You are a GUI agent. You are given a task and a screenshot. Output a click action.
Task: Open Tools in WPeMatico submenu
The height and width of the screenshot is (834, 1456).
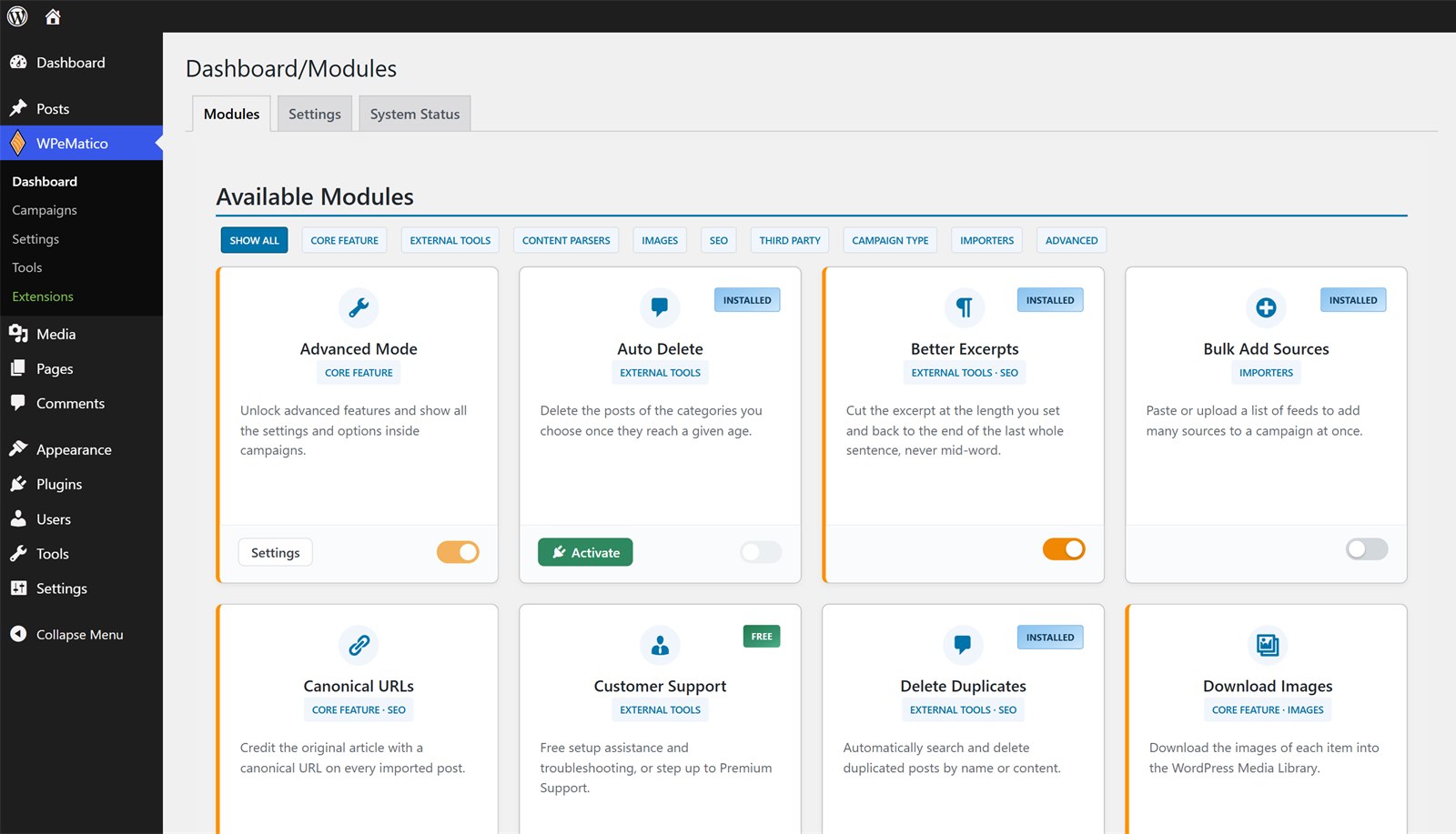click(x=27, y=267)
